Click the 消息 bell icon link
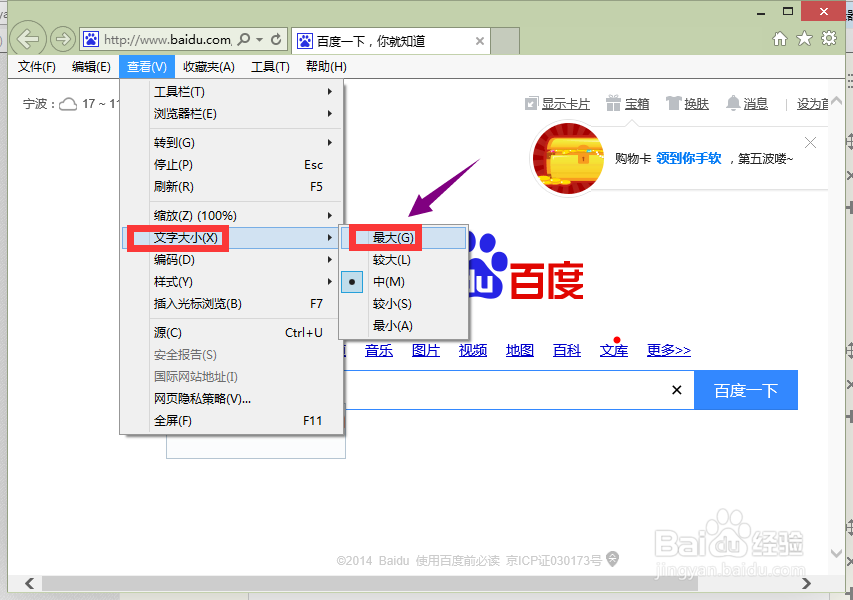The image size is (853, 600). (747, 103)
